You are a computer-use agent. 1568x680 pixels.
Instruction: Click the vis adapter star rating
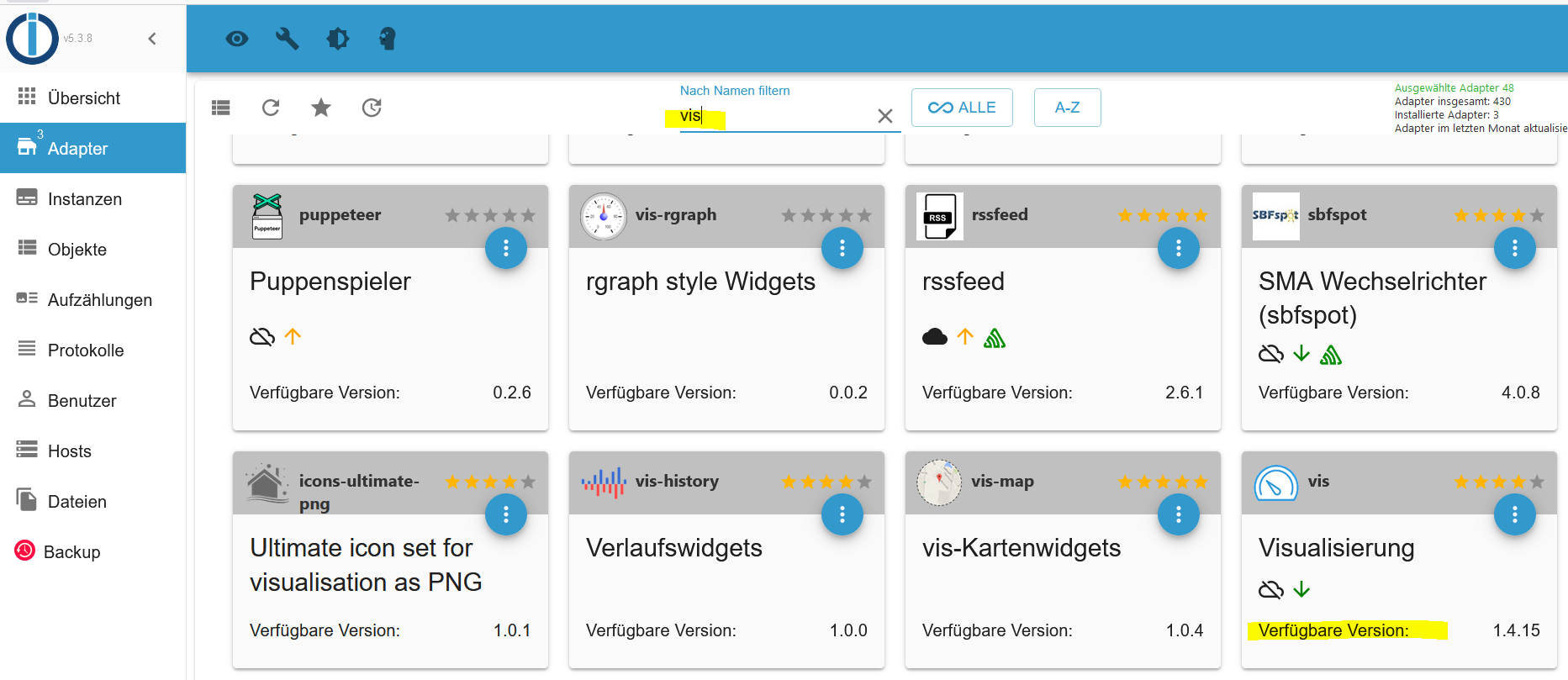tap(1499, 482)
